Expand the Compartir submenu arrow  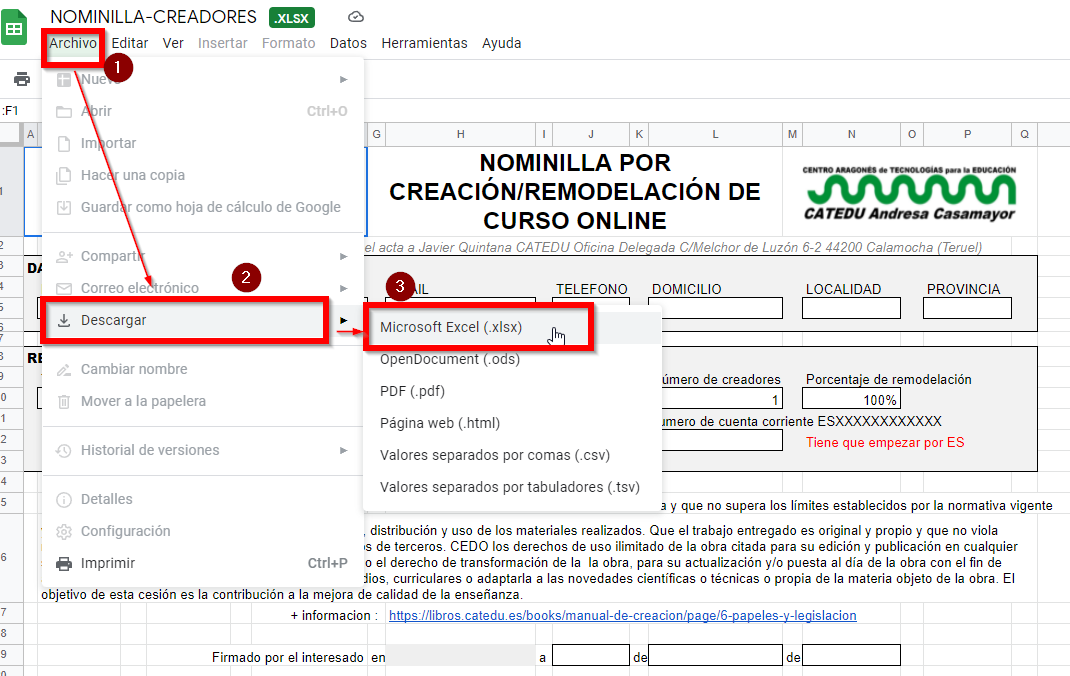pyautogui.click(x=343, y=256)
